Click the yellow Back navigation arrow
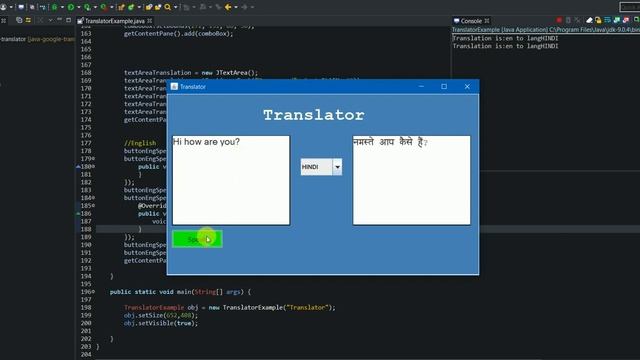640x360 pixels. pyautogui.click(x=228, y=7)
